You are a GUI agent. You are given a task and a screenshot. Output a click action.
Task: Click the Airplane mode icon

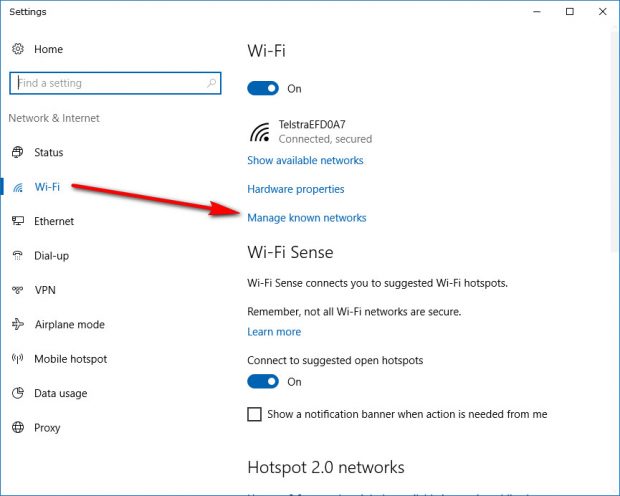(x=17, y=325)
